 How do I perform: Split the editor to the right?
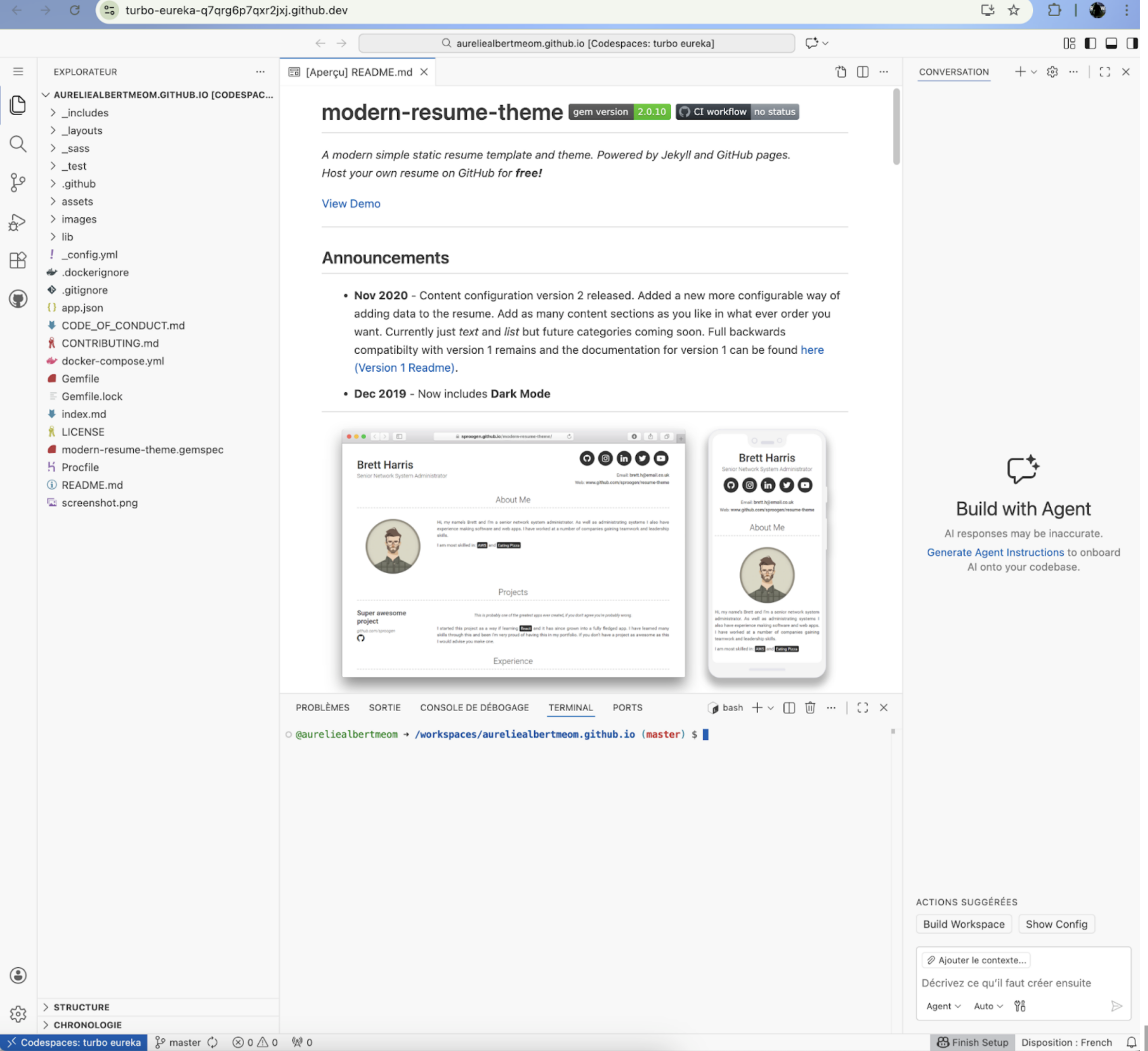(862, 72)
